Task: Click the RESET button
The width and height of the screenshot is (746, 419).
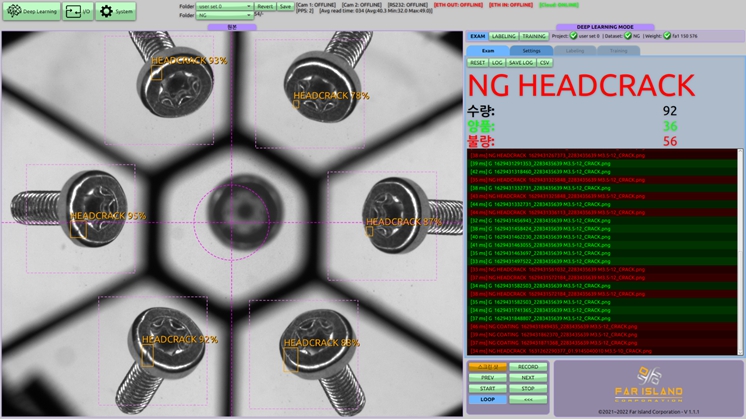Action: [x=477, y=63]
